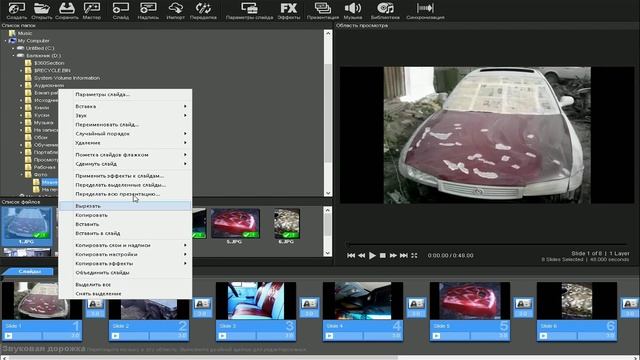Viewport: 640px width, 360px height.
Task: Select Slide 5 thumbnail in timeline
Action: [x=469, y=301]
